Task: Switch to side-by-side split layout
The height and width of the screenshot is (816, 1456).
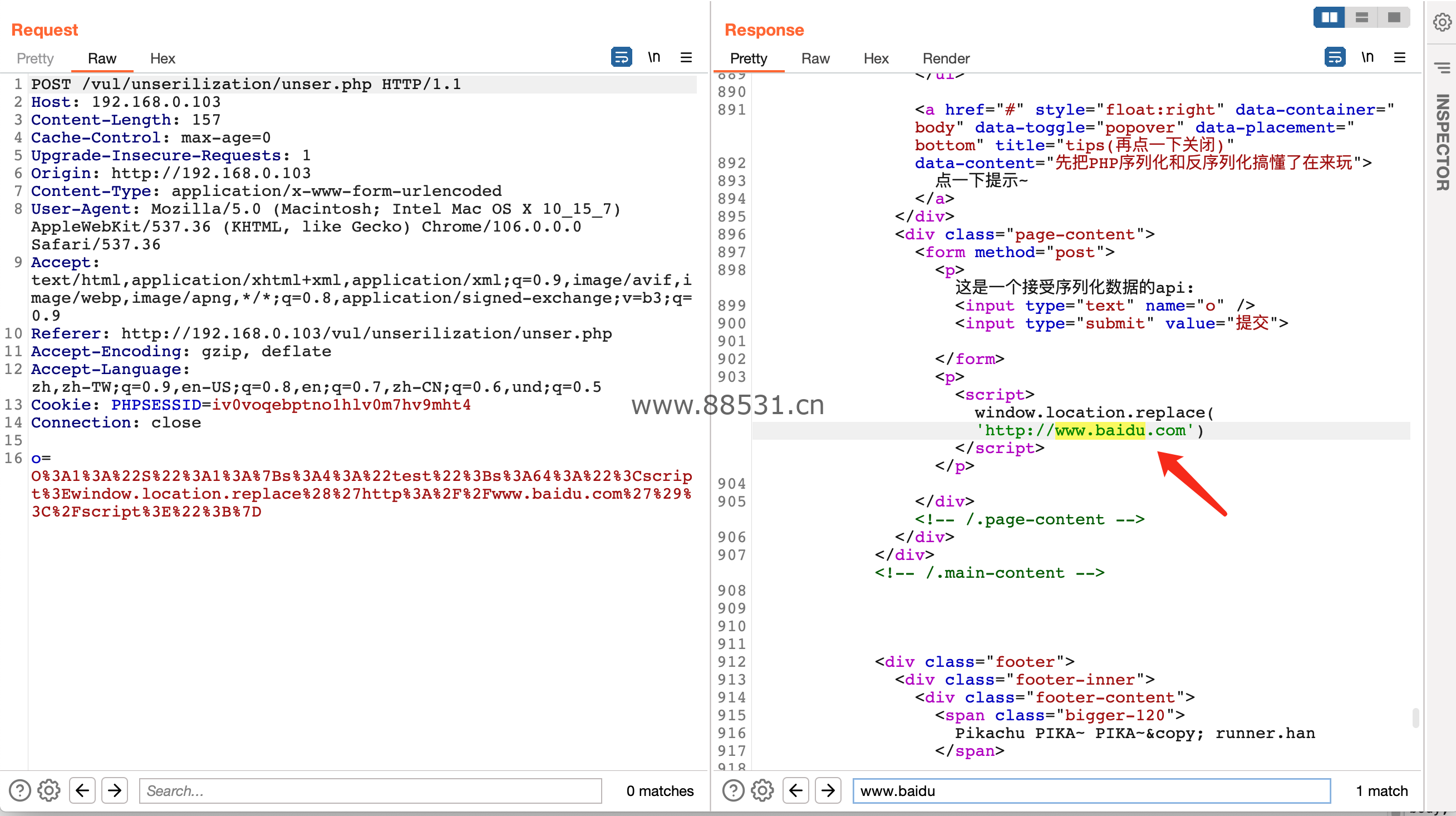Action: (1330, 17)
